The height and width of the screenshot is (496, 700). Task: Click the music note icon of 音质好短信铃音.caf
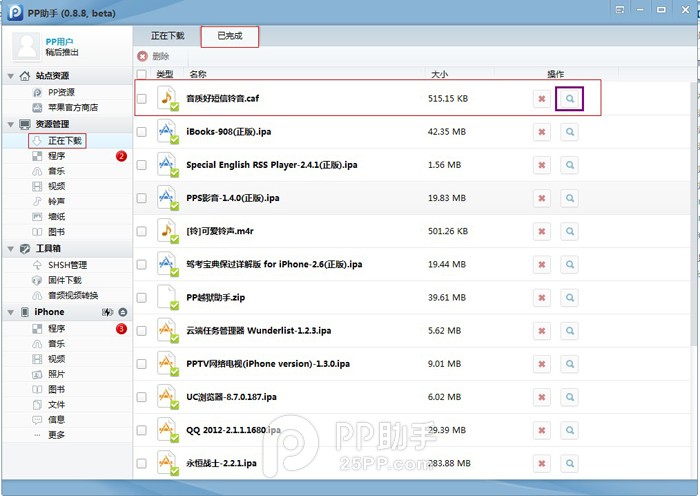[x=167, y=98]
